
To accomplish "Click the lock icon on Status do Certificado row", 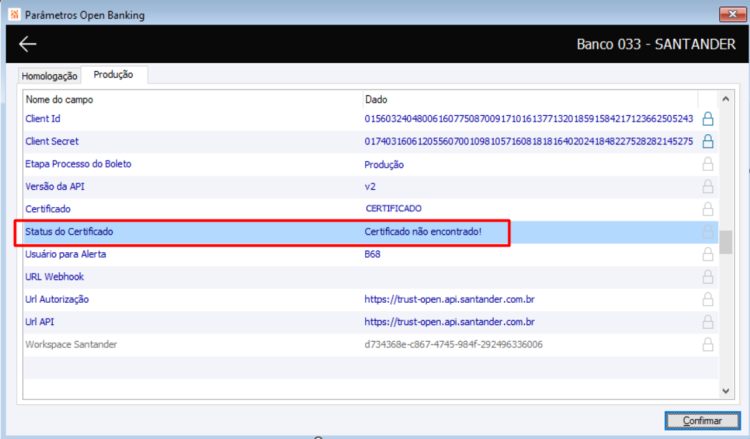I will [707, 232].
